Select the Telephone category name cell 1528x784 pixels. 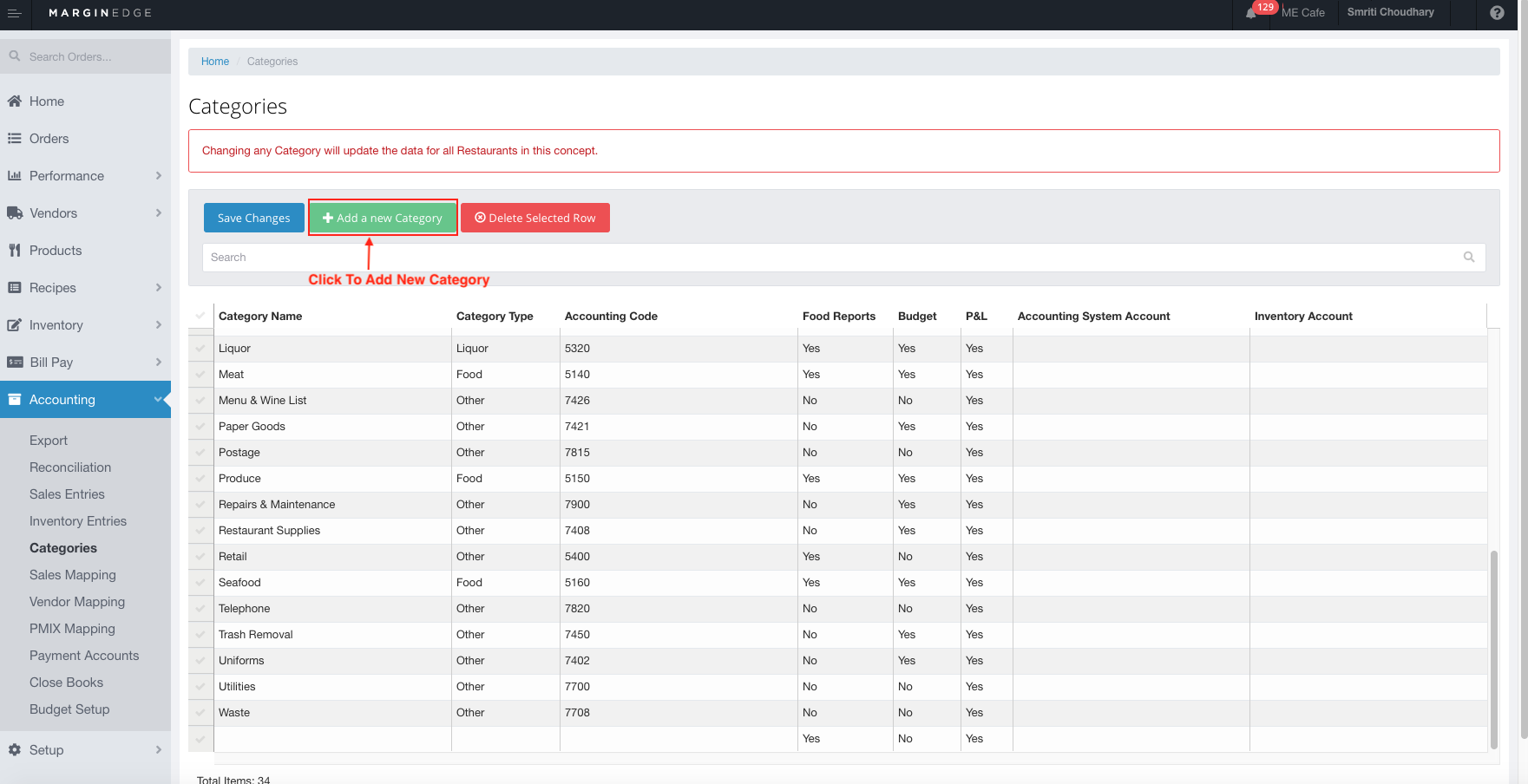(x=332, y=609)
